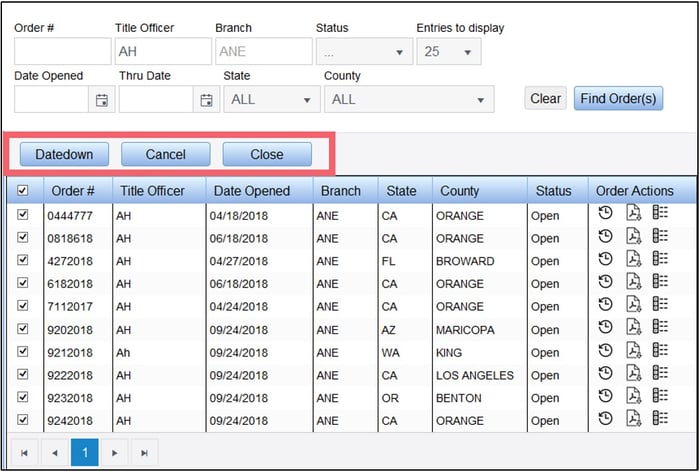Click list icon for order 7112017

(660, 304)
